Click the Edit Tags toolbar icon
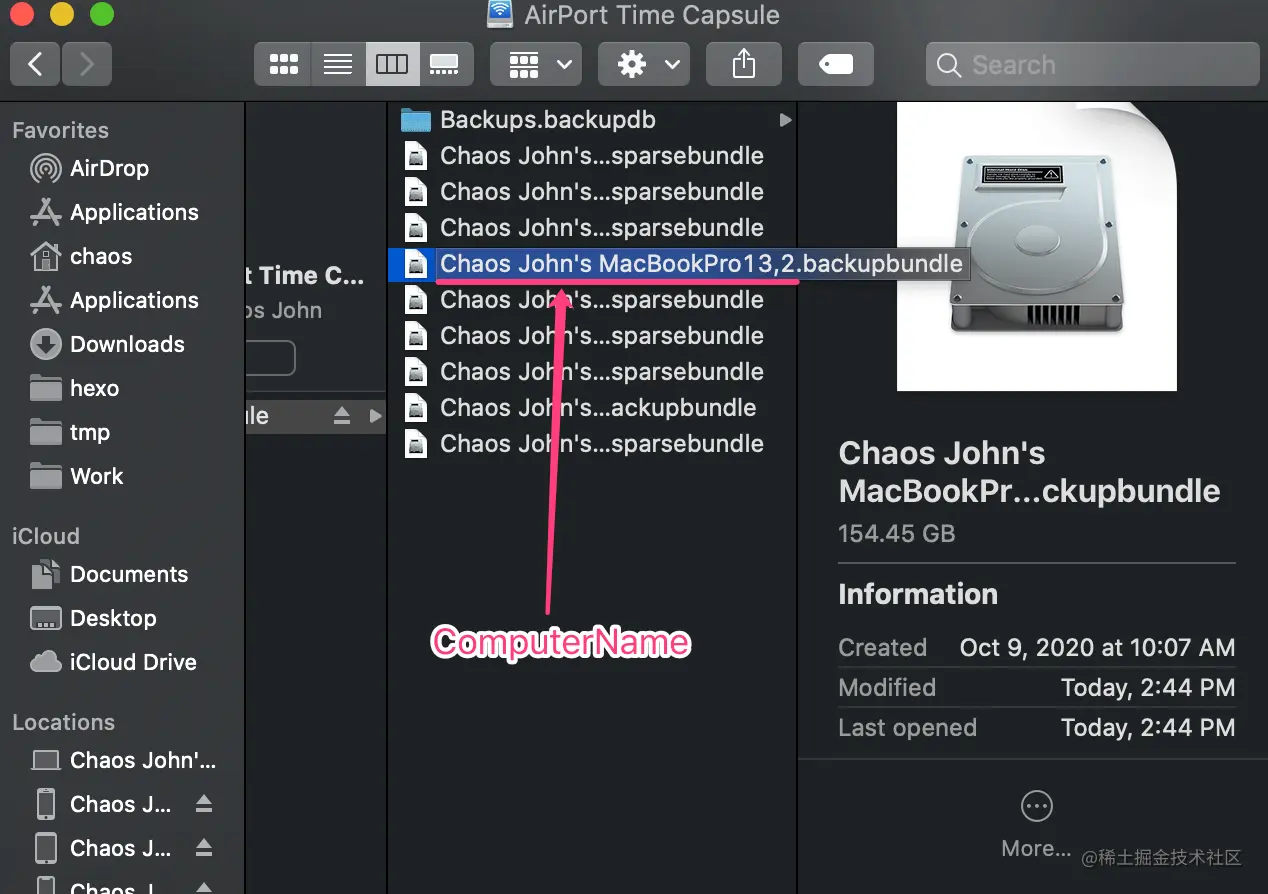The height and width of the screenshot is (894, 1268). coord(836,65)
